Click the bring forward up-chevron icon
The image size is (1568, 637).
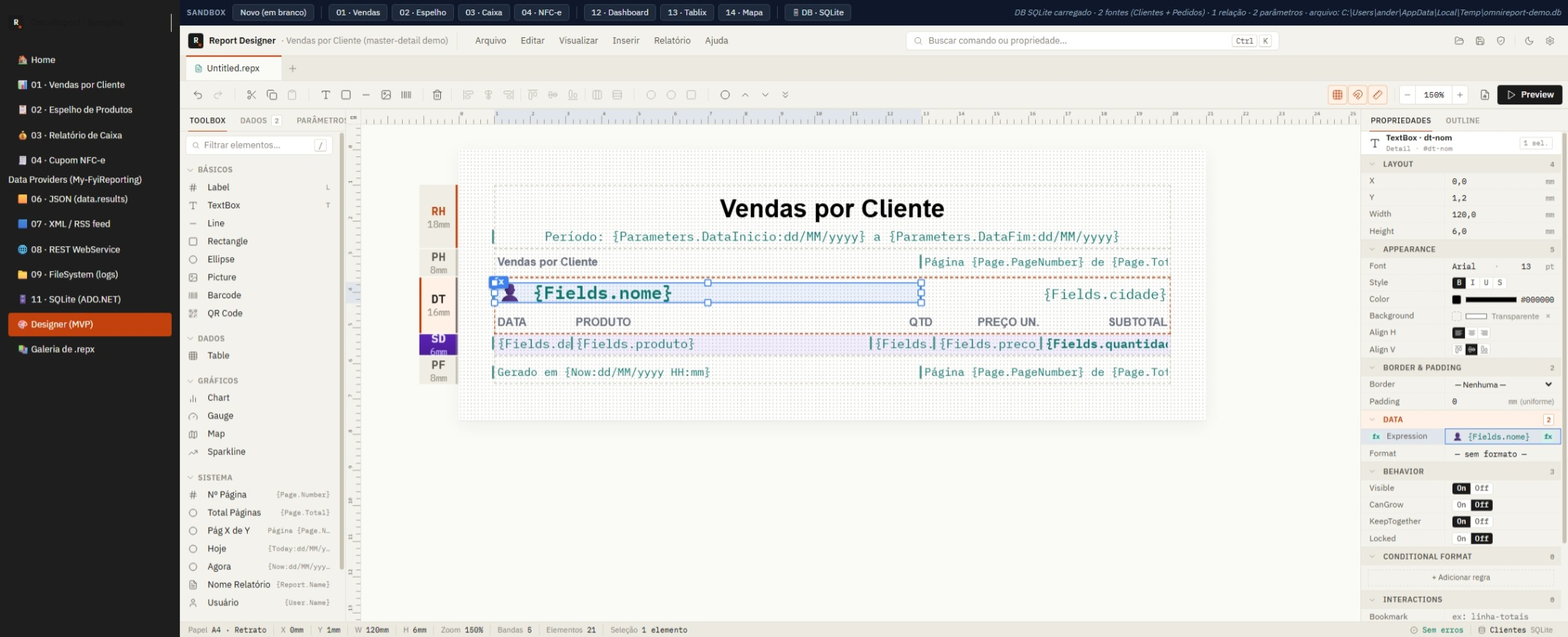coord(745,95)
